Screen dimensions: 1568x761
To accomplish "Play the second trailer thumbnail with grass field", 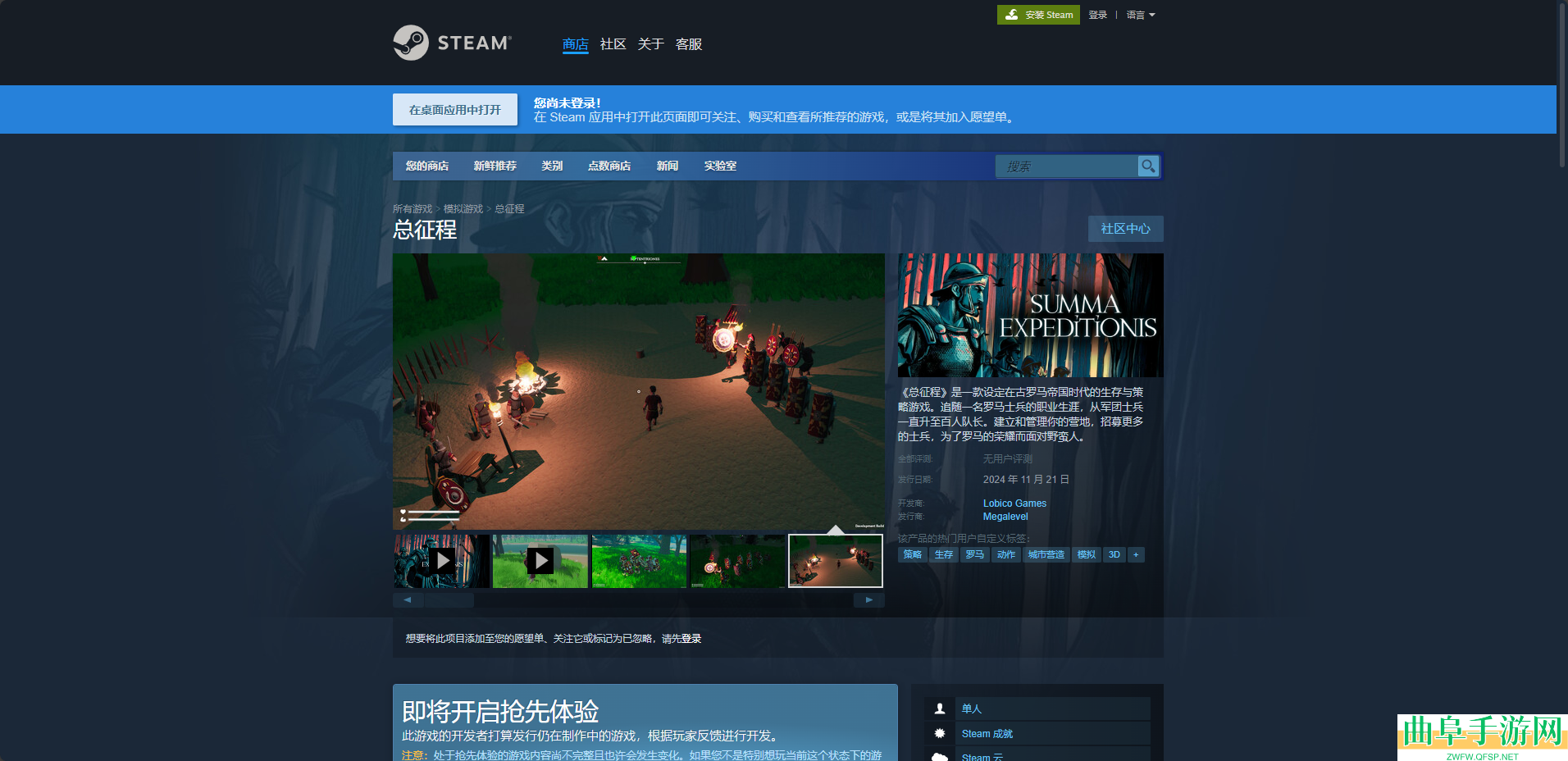I will (540, 561).
